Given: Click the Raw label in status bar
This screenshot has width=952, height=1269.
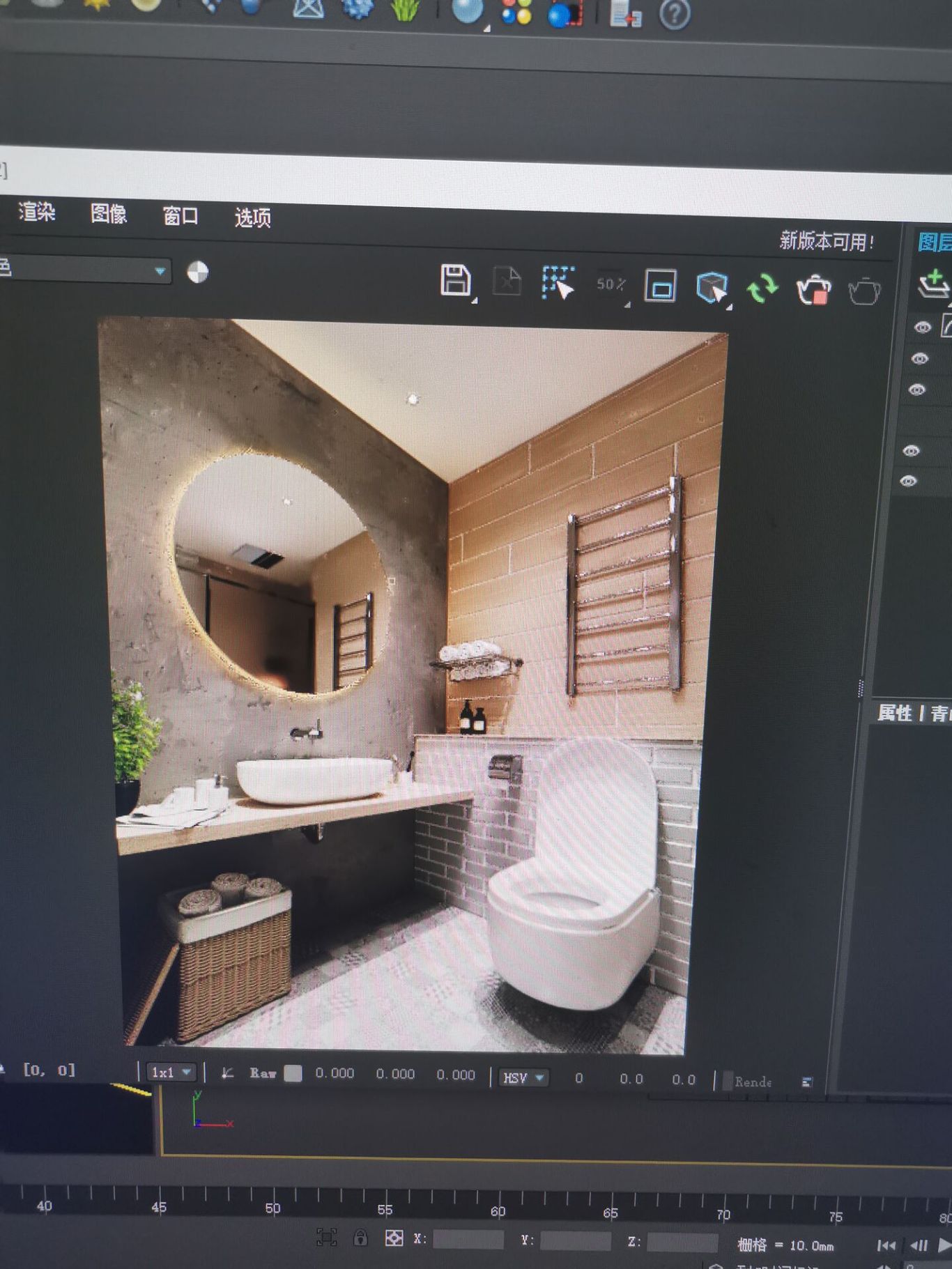Looking at the screenshot, I should click(x=263, y=1073).
